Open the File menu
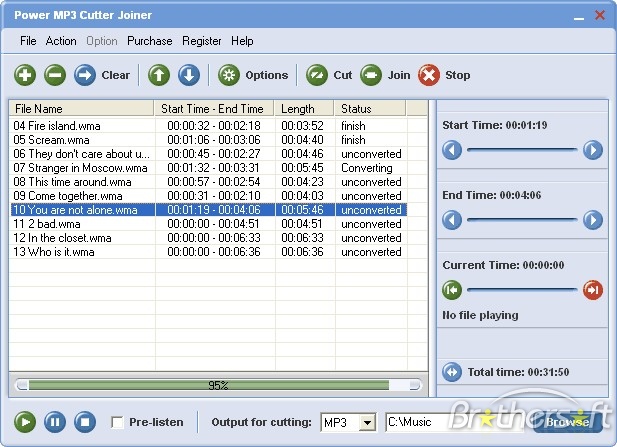Screen dimensions: 617x447 [28, 41]
